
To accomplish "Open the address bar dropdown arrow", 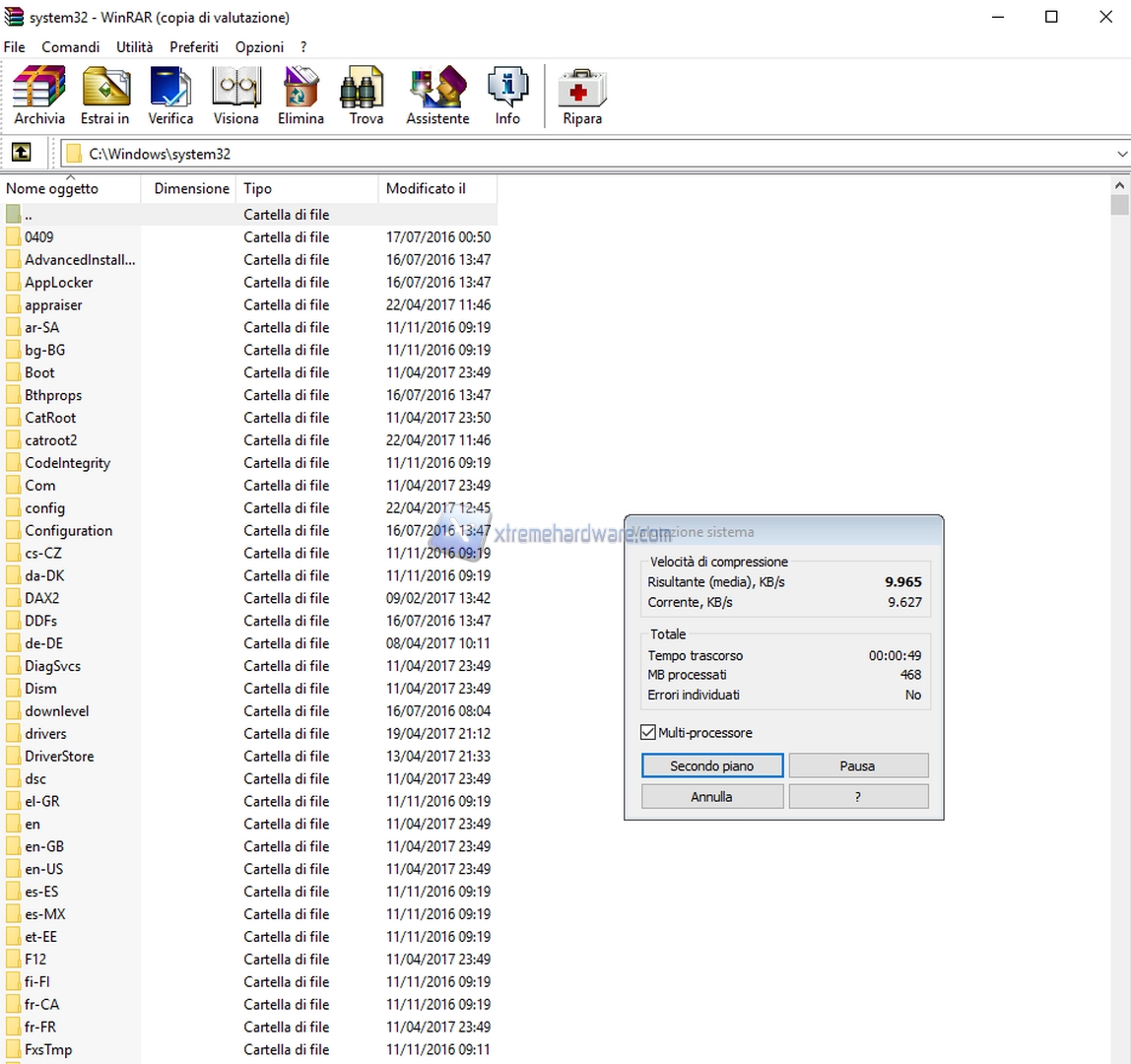I will tap(1122, 154).
